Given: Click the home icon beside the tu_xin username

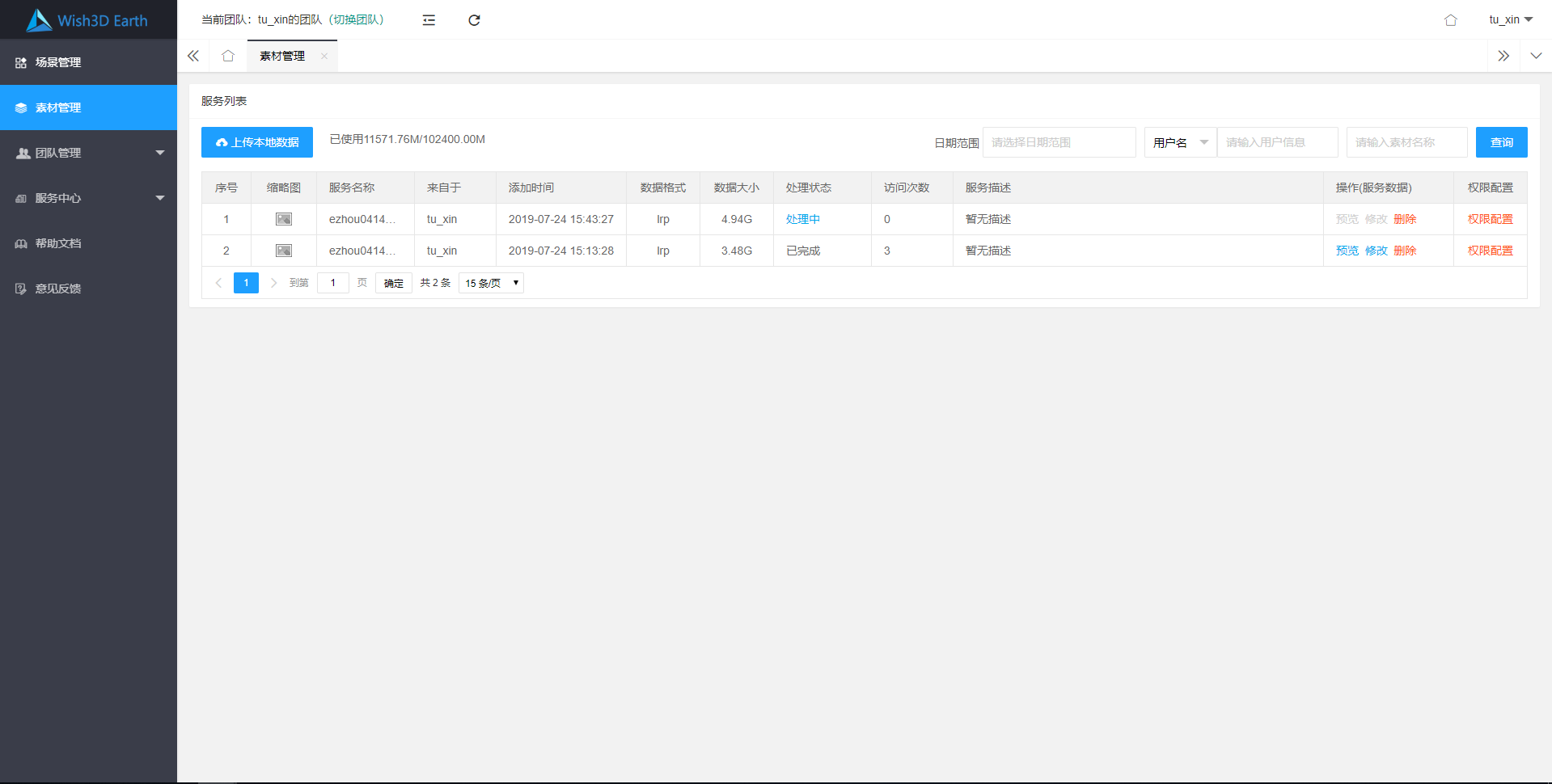Looking at the screenshot, I should (x=1450, y=20).
